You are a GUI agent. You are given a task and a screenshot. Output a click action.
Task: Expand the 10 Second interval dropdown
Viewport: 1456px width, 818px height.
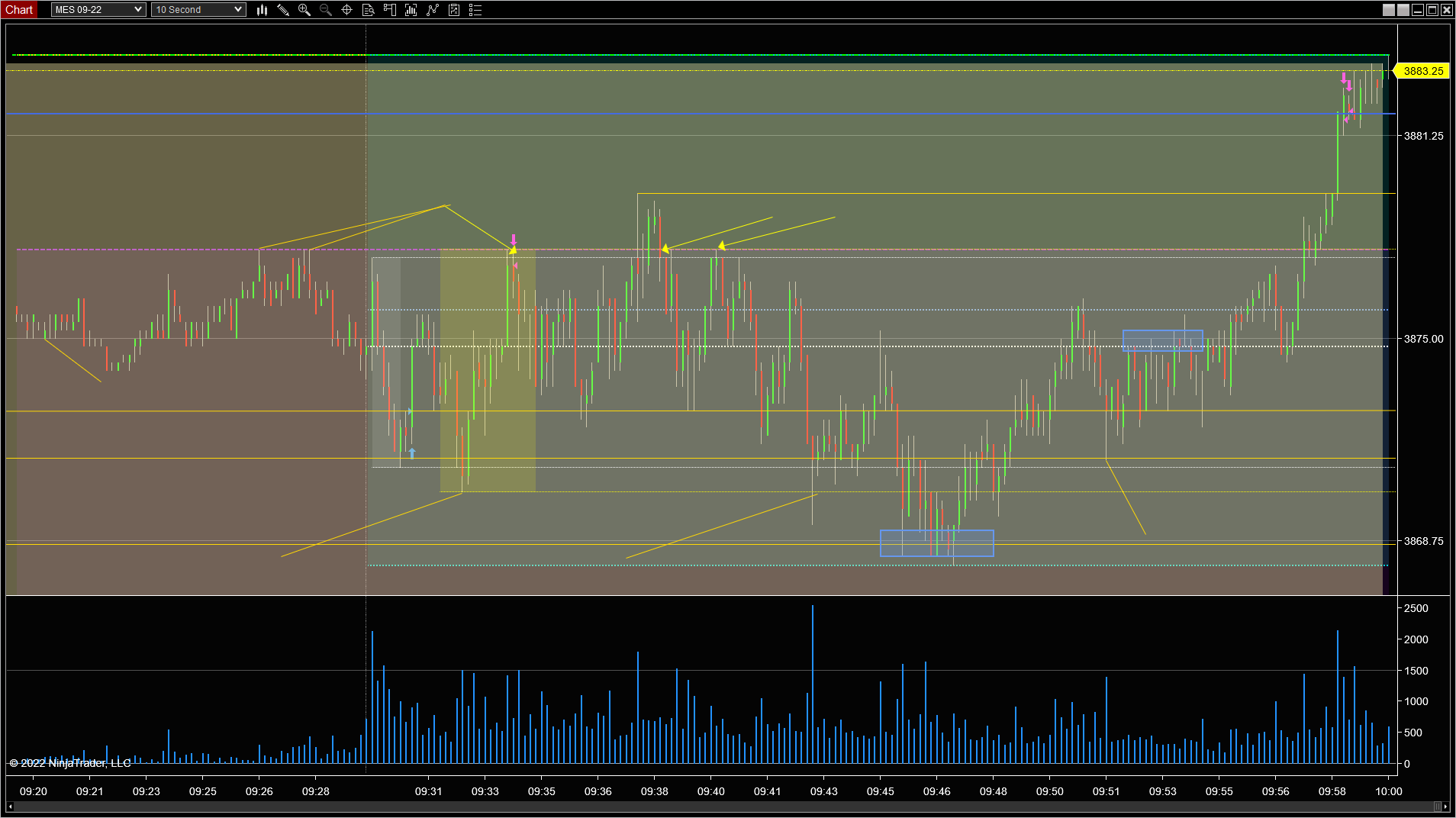point(198,10)
